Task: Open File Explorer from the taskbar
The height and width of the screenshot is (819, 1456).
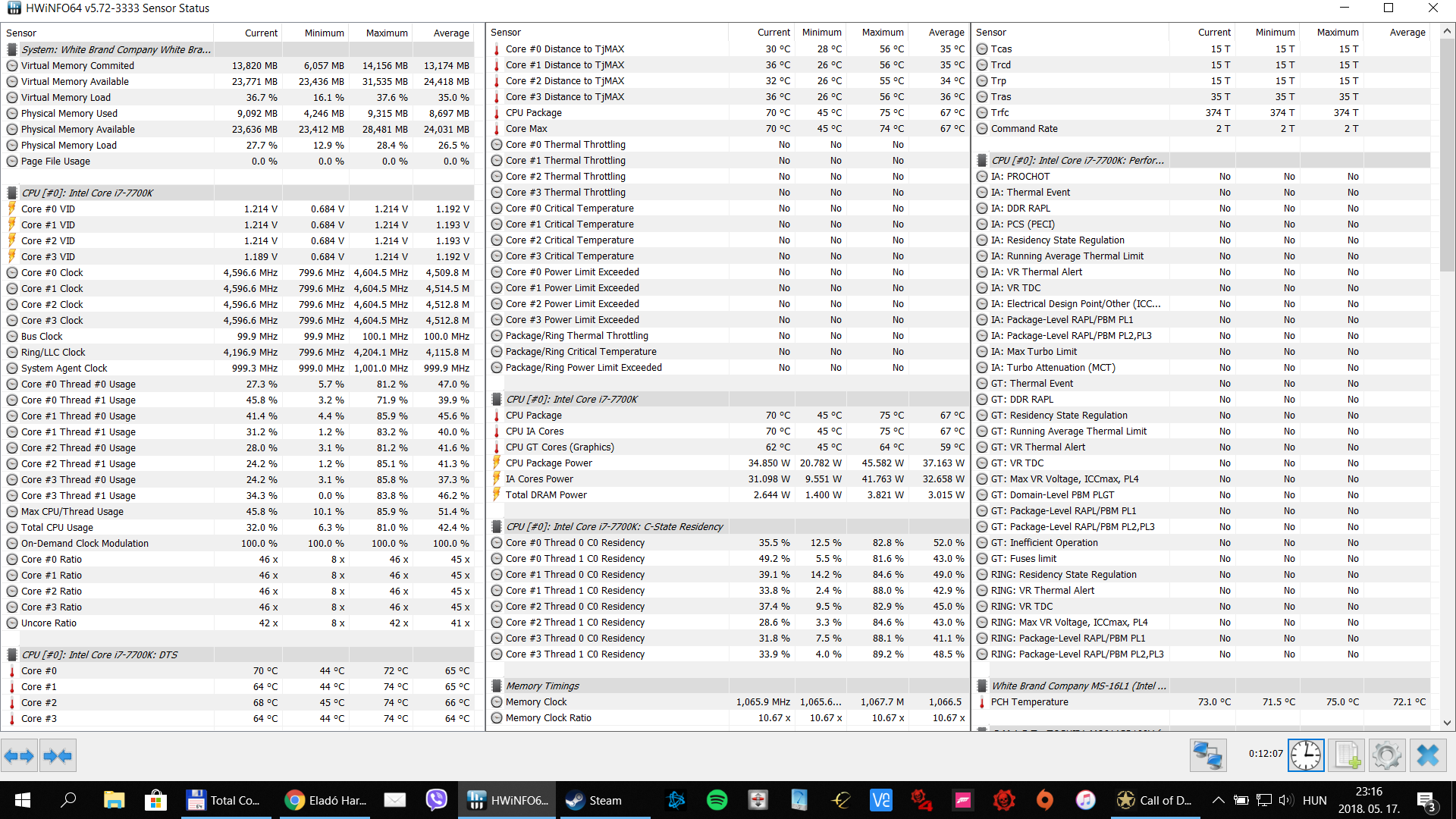Action: (x=114, y=800)
